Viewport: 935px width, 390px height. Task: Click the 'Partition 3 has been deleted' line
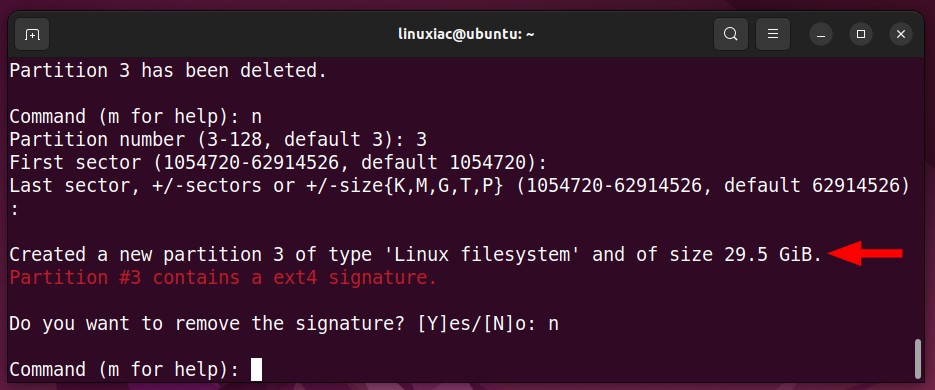[168, 71]
